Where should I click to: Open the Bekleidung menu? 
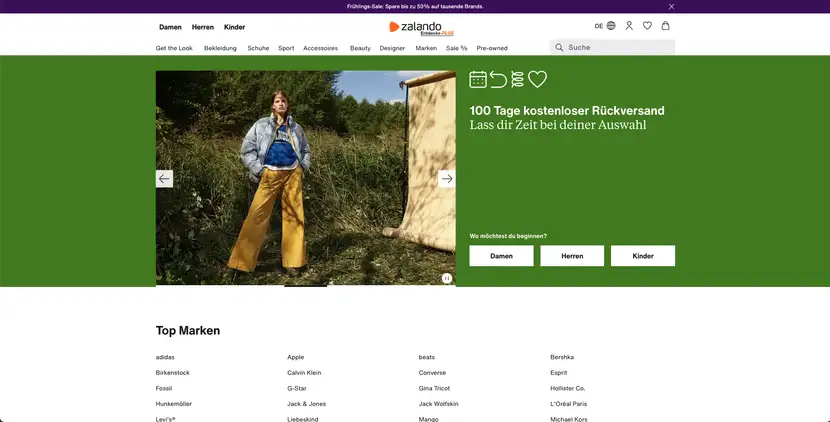pos(220,48)
